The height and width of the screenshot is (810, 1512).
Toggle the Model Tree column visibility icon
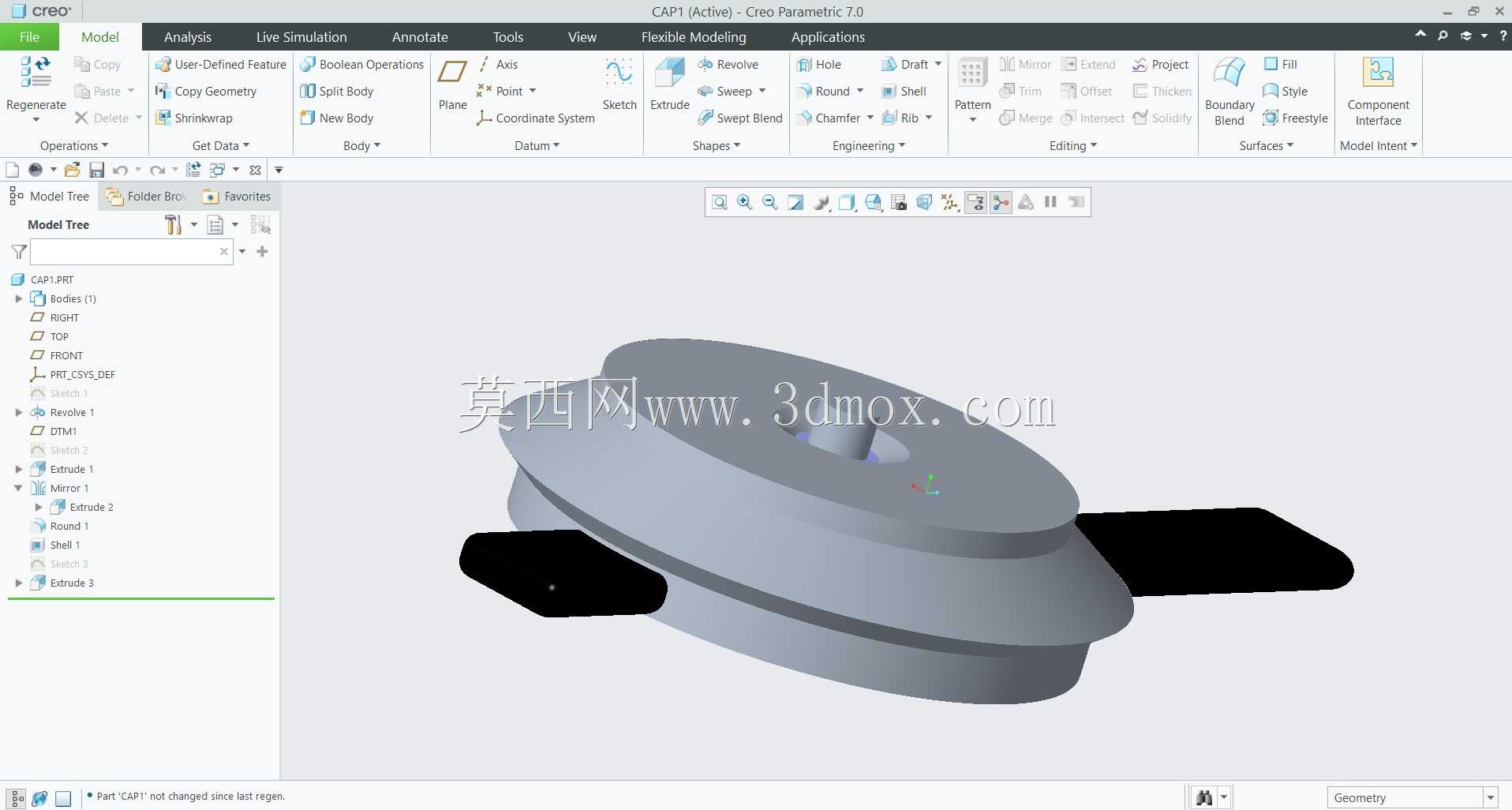[x=260, y=225]
